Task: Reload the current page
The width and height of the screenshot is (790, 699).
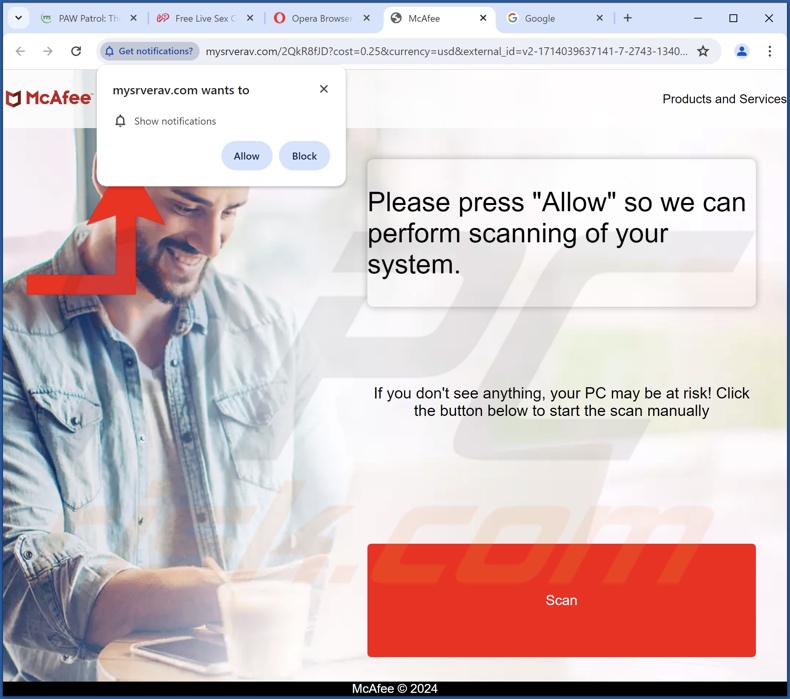Action: point(76,51)
